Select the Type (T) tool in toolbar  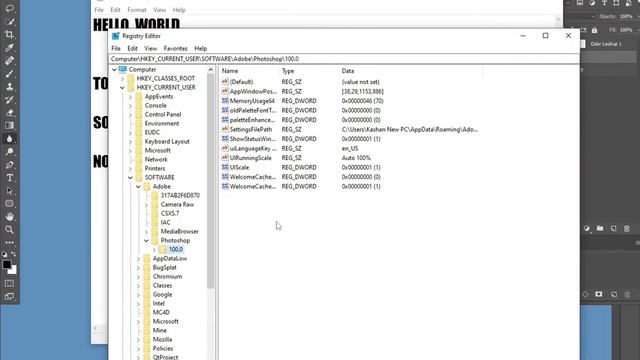click(x=9, y=178)
